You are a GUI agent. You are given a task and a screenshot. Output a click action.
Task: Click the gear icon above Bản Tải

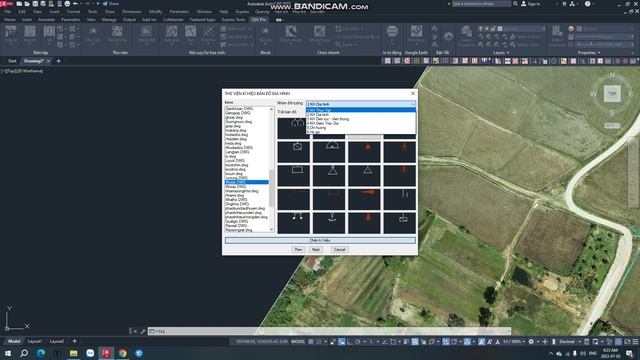(449, 36)
